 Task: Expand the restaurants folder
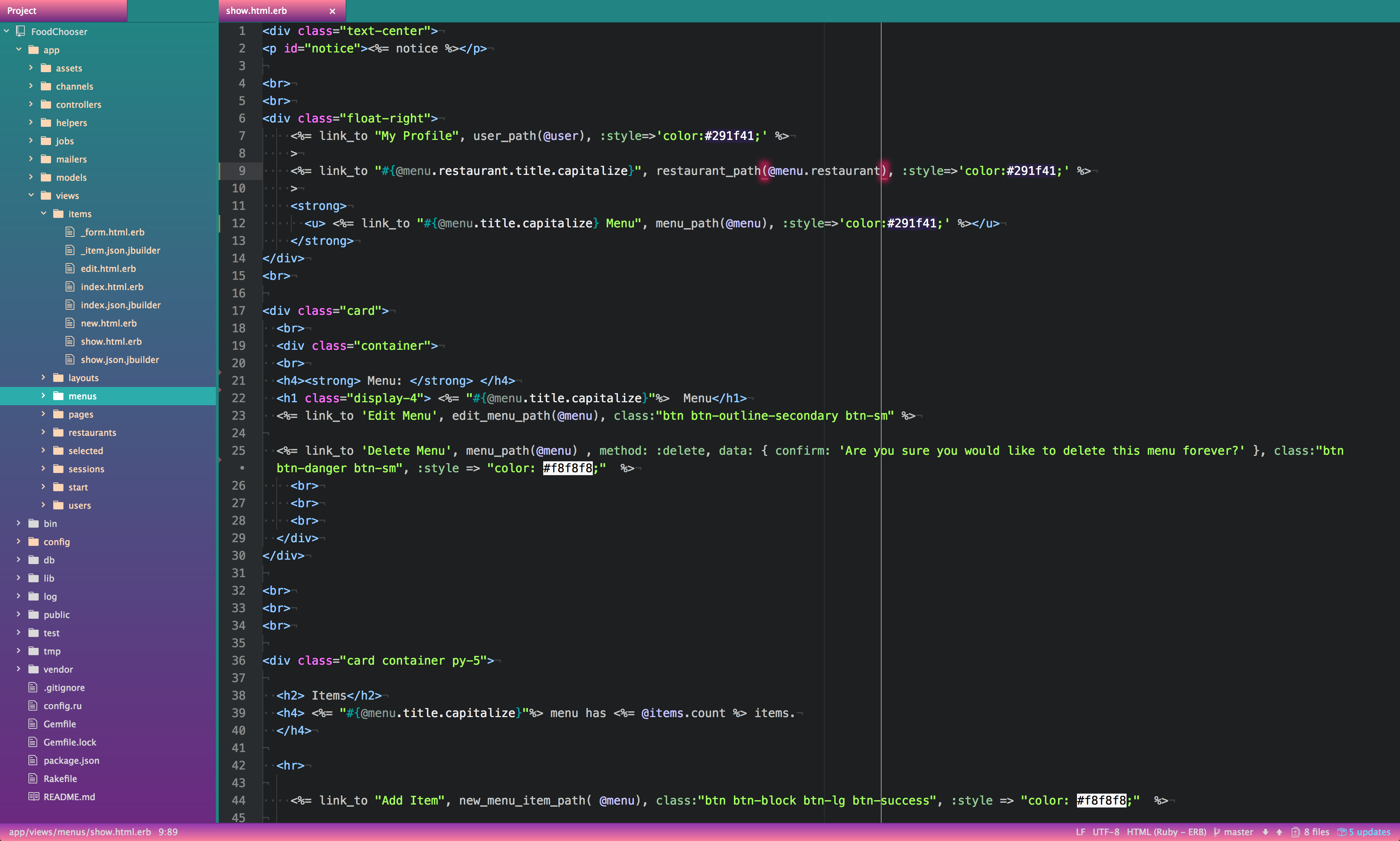pyautogui.click(x=44, y=433)
